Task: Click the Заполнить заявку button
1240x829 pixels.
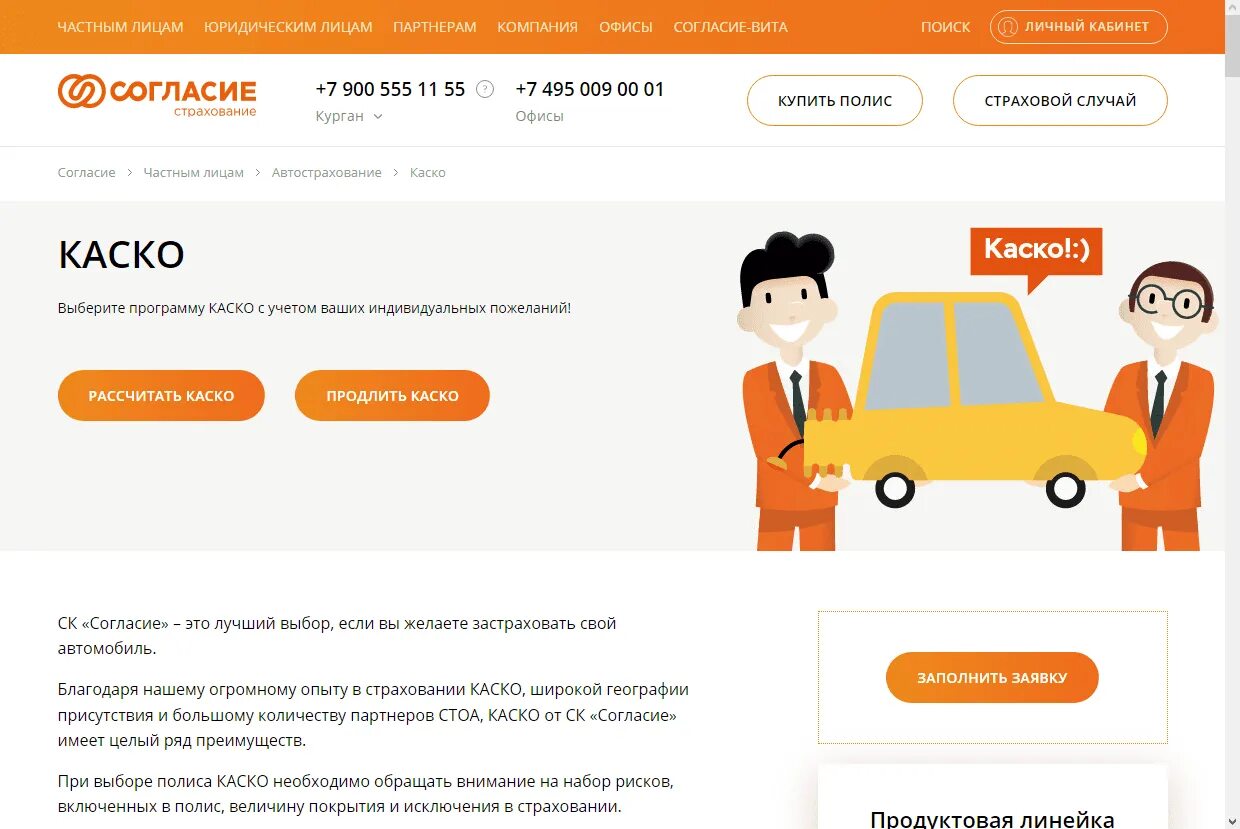Action: (x=992, y=678)
